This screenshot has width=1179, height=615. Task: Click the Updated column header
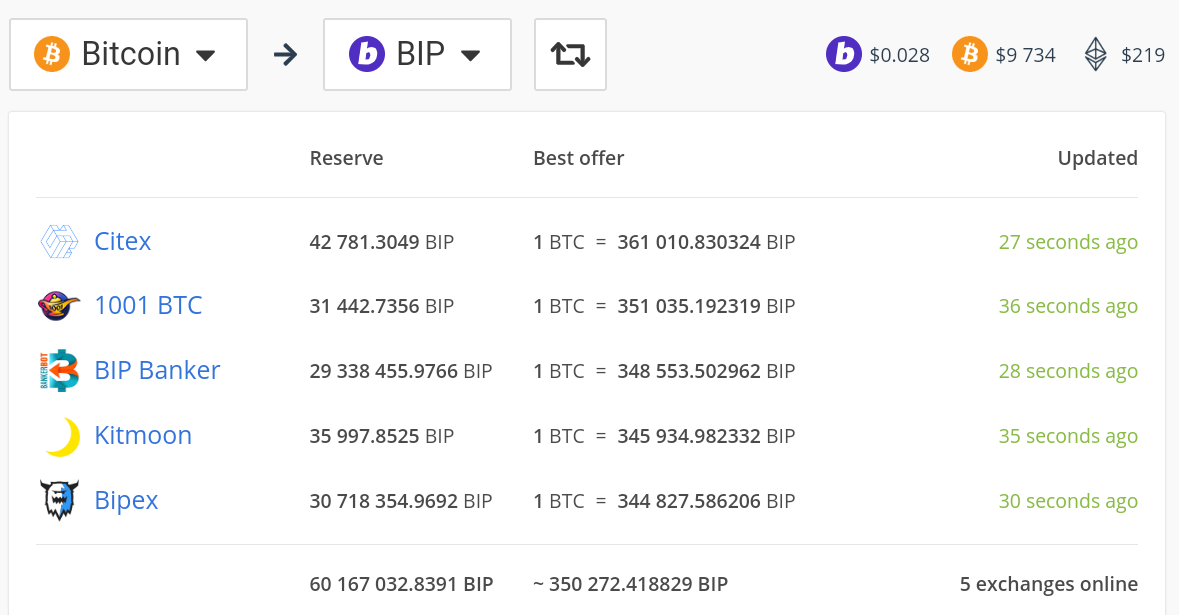point(1097,158)
